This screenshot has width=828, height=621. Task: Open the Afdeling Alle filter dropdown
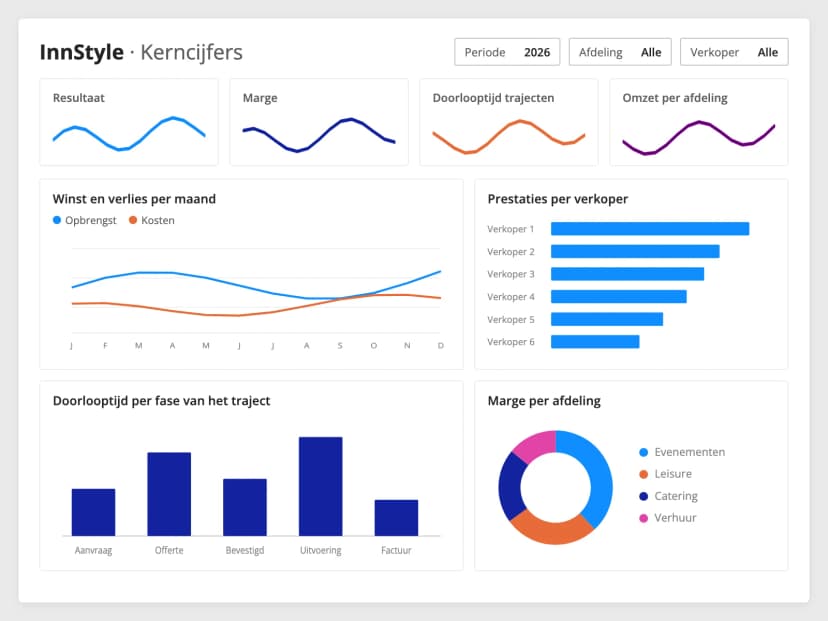point(620,52)
